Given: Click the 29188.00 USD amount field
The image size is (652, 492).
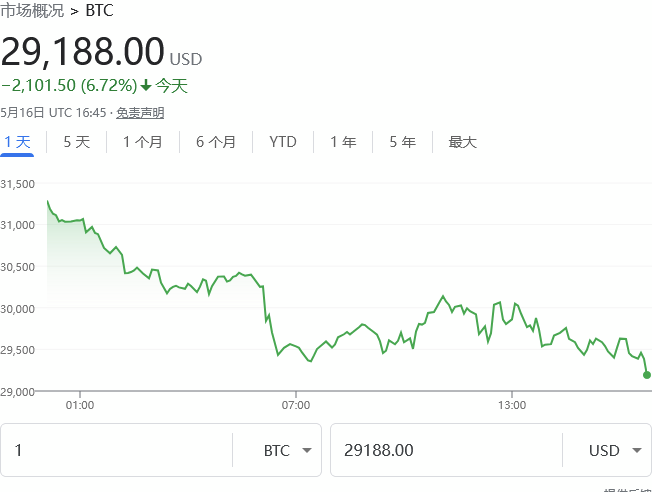Looking at the screenshot, I should click(445, 450).
